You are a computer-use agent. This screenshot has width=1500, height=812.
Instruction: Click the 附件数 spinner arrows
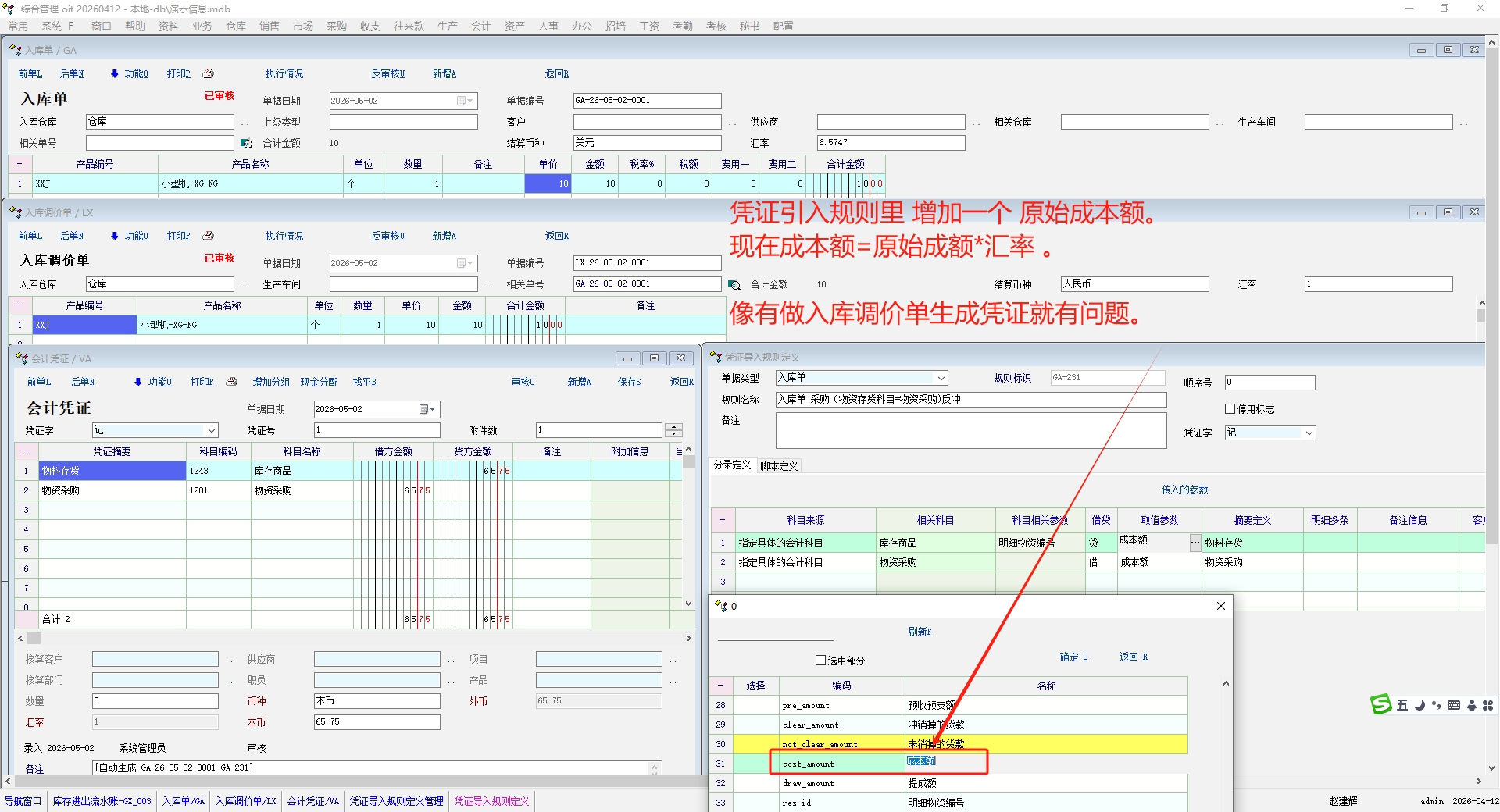673,430
